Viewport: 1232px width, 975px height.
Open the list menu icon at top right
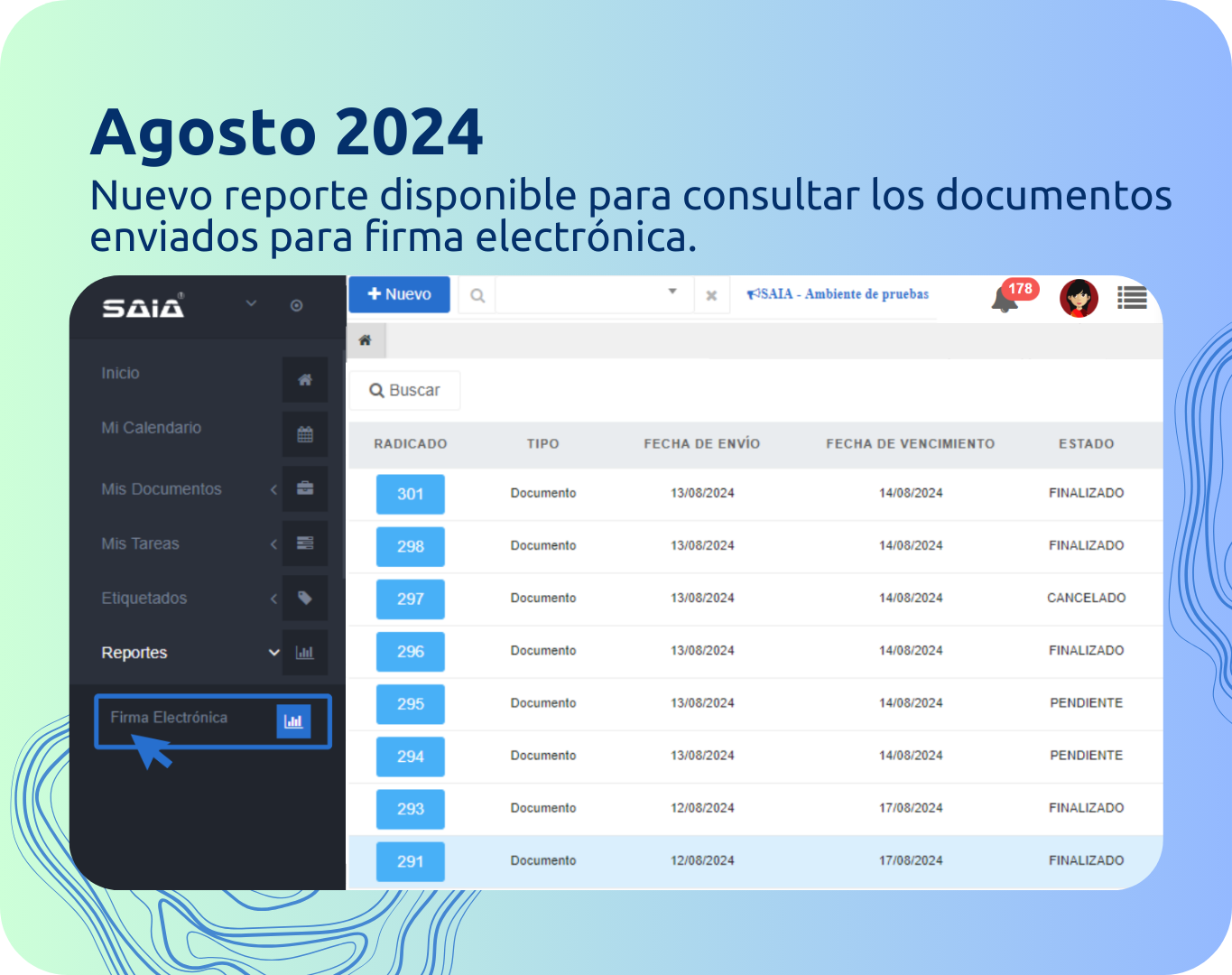[1132, 297]
